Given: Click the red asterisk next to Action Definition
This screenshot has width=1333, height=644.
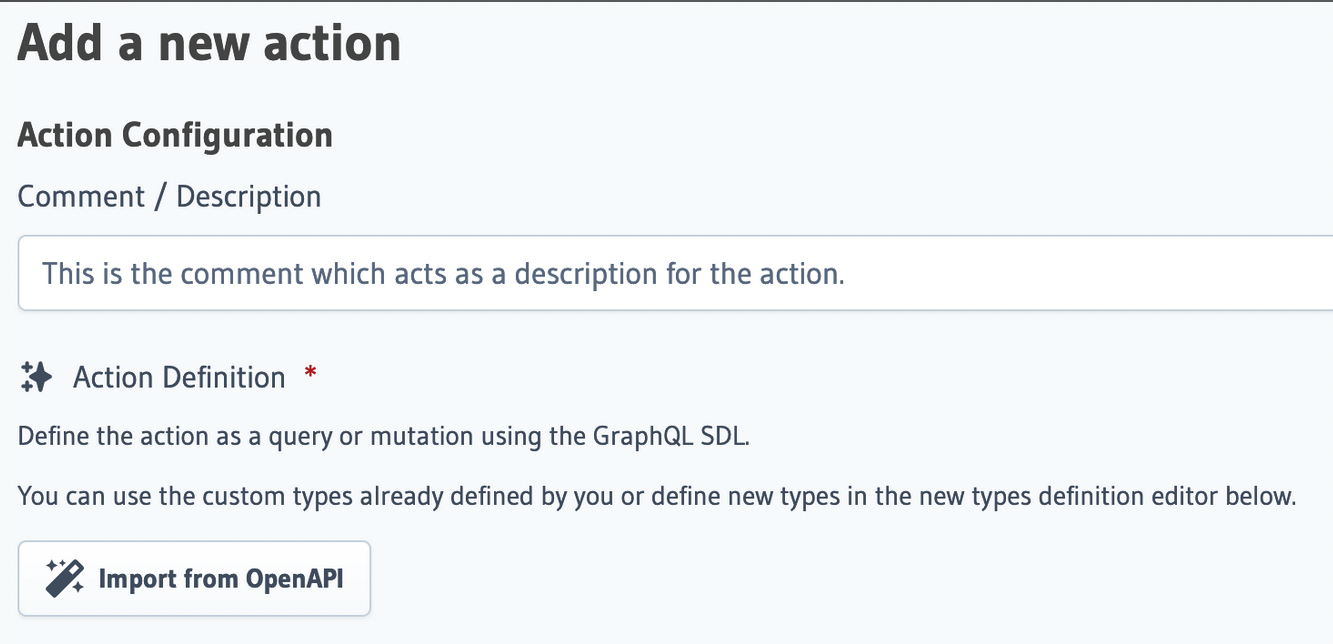Looking at the screenshot, I should coord(310,372).
